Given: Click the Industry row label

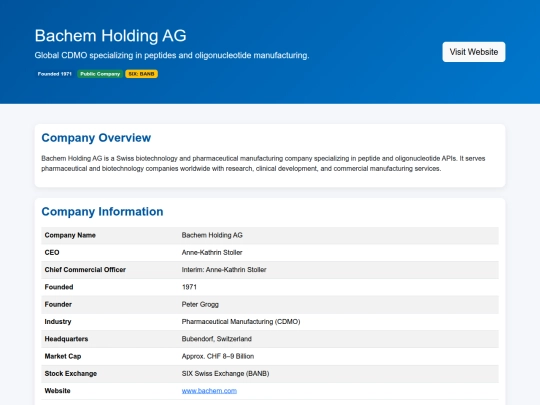Looking at the screenshot, I should click(x=58, y=322).
